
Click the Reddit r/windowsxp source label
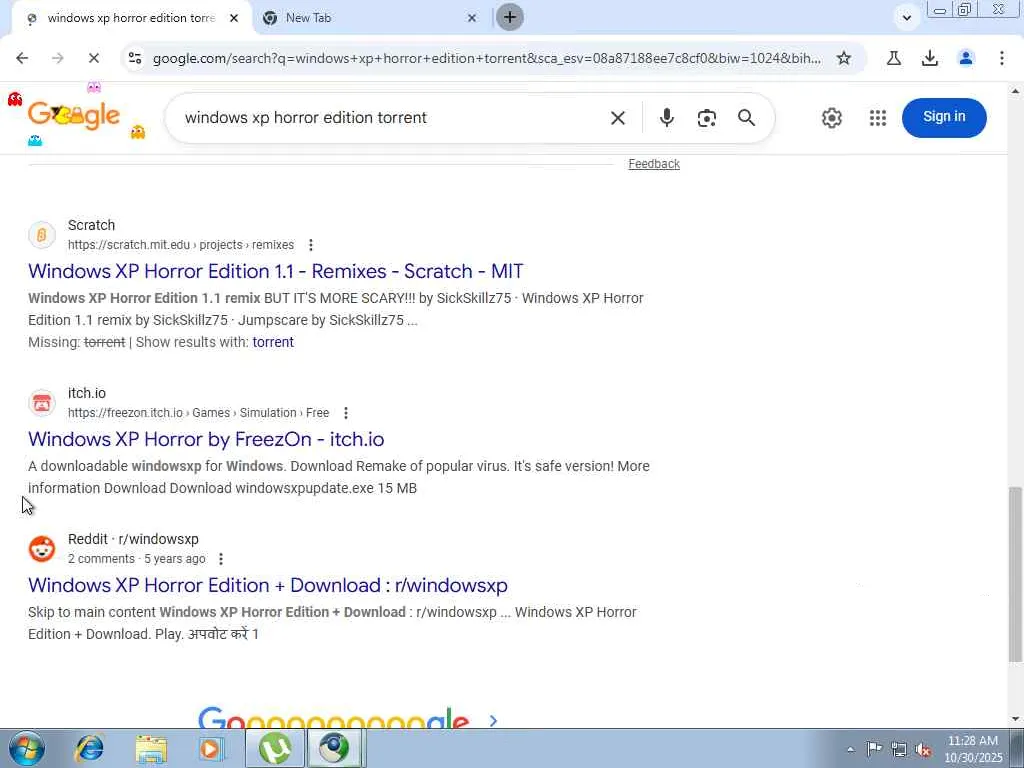tap(133, 539)
